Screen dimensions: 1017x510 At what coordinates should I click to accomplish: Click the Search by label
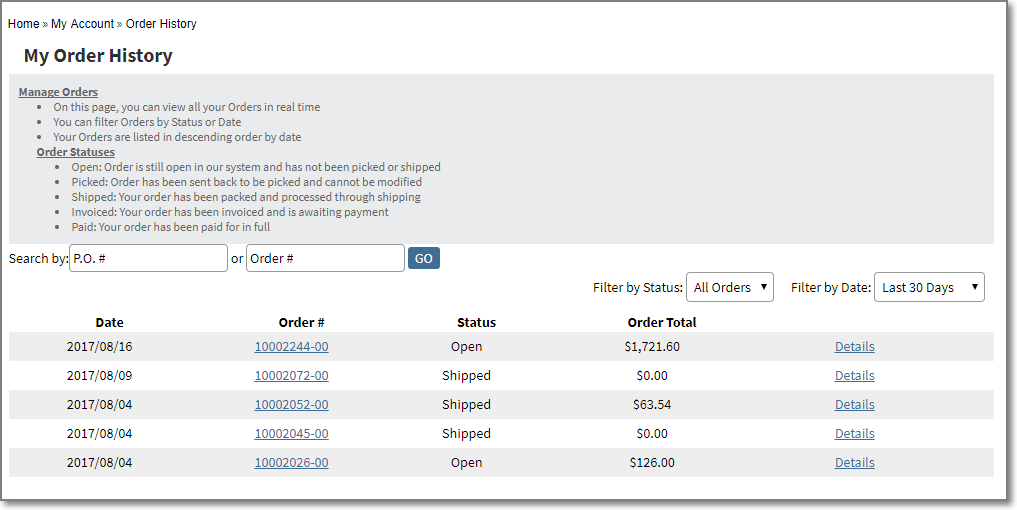(38, 258)
